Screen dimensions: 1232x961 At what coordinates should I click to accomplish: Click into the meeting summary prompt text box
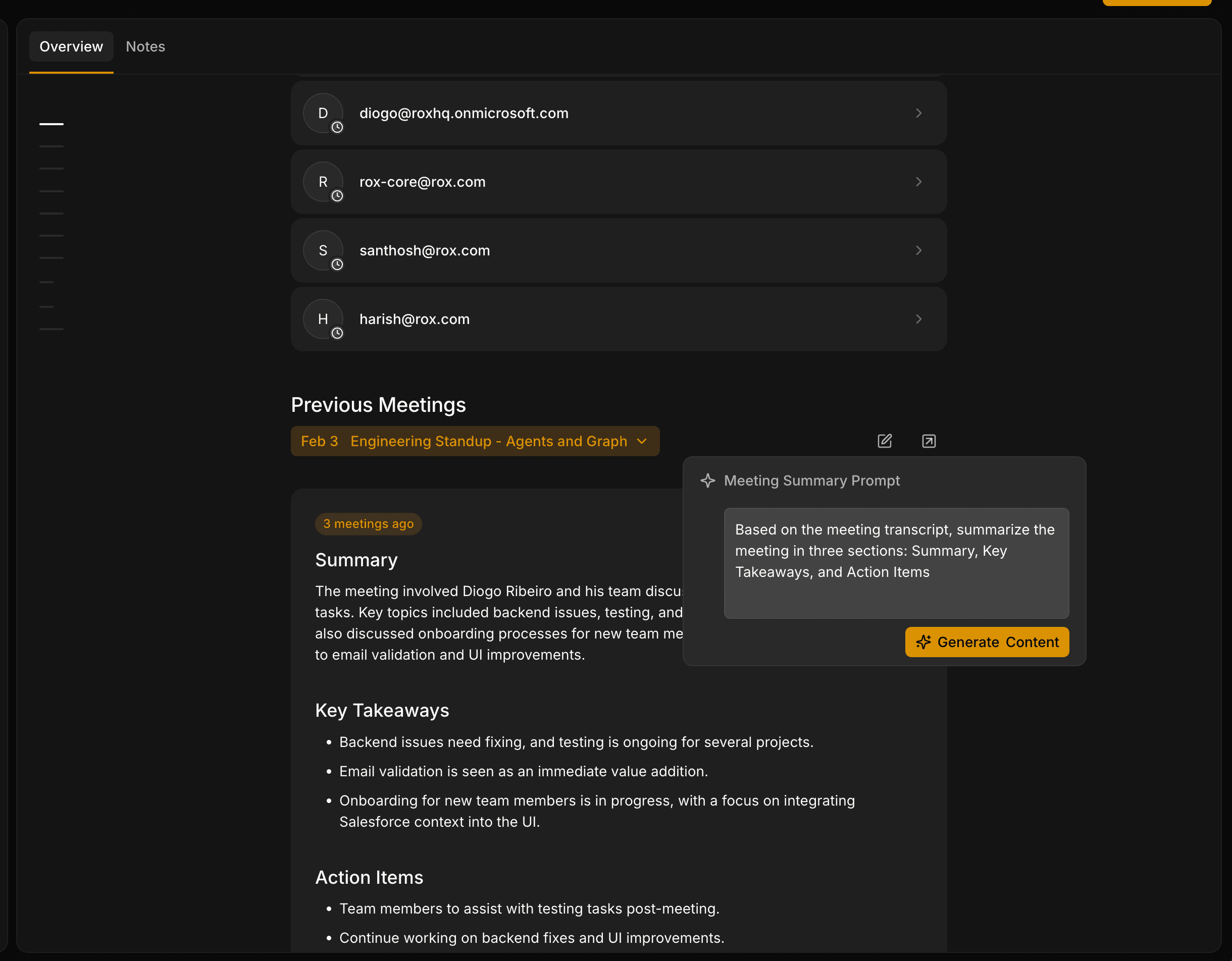(x=896, y=563)
